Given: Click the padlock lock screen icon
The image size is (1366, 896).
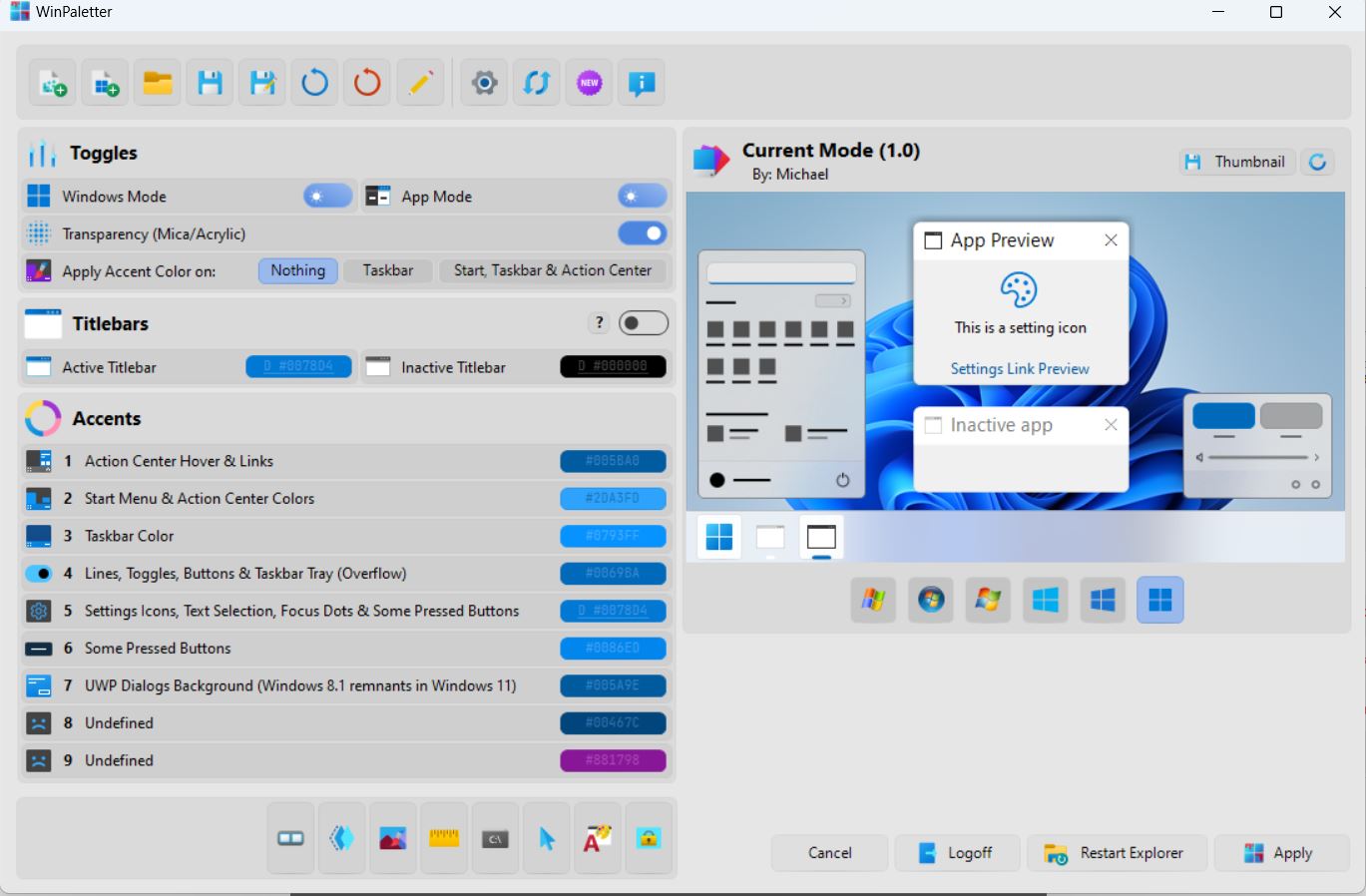Looking at the screenshot, I should point(649,839).
